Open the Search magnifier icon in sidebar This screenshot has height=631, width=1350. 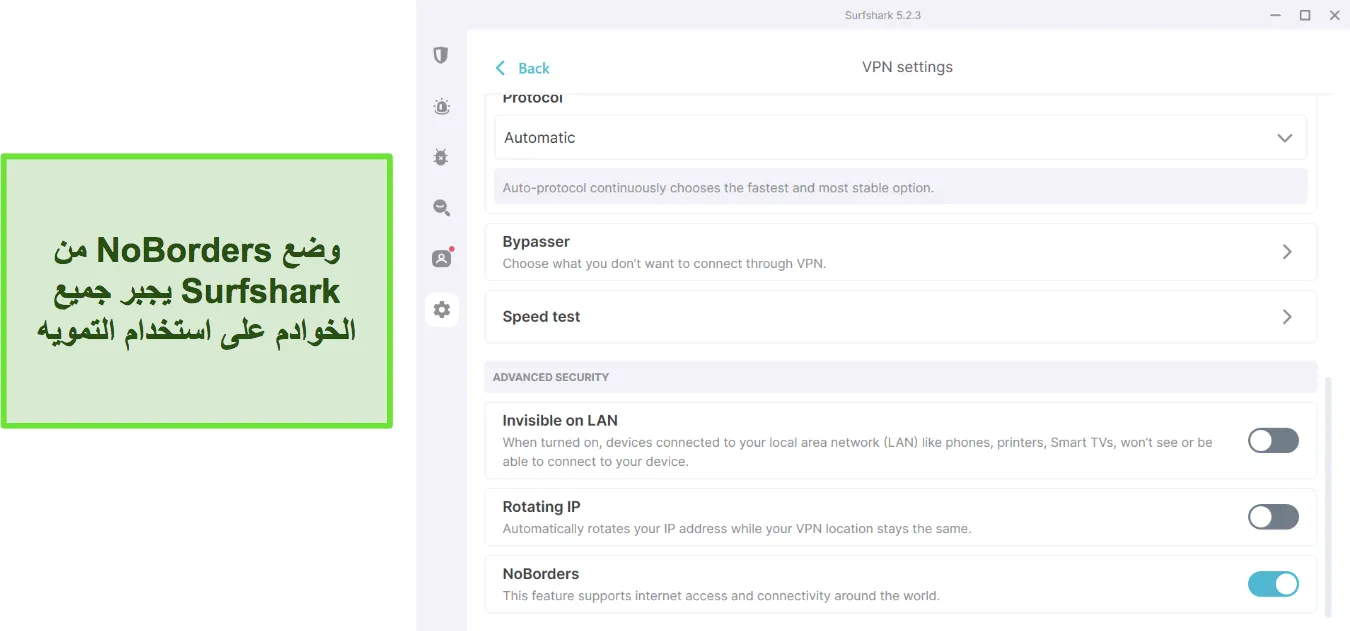[x=441, y=208]
